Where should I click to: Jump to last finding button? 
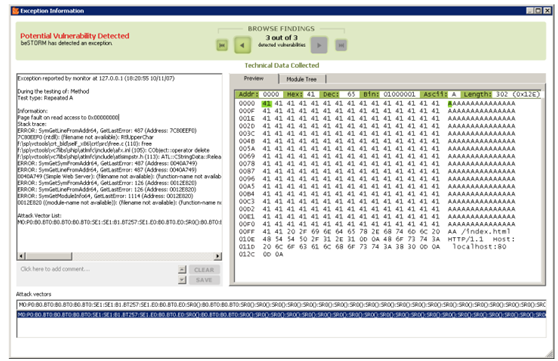click(341, 45)
